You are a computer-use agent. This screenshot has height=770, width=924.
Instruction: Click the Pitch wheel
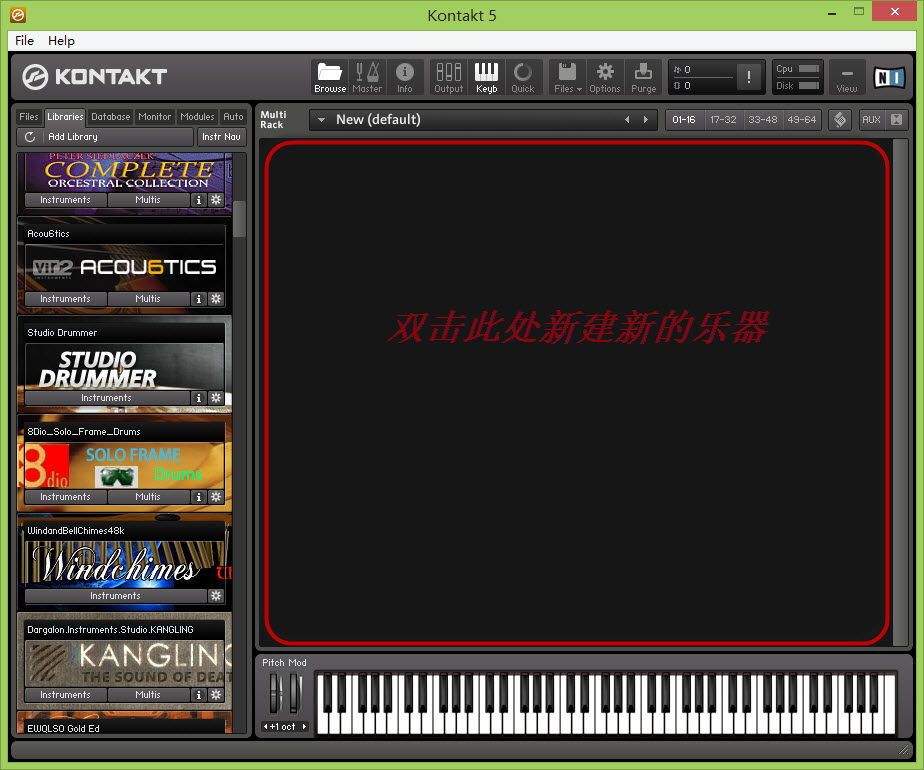coord(275,693)
